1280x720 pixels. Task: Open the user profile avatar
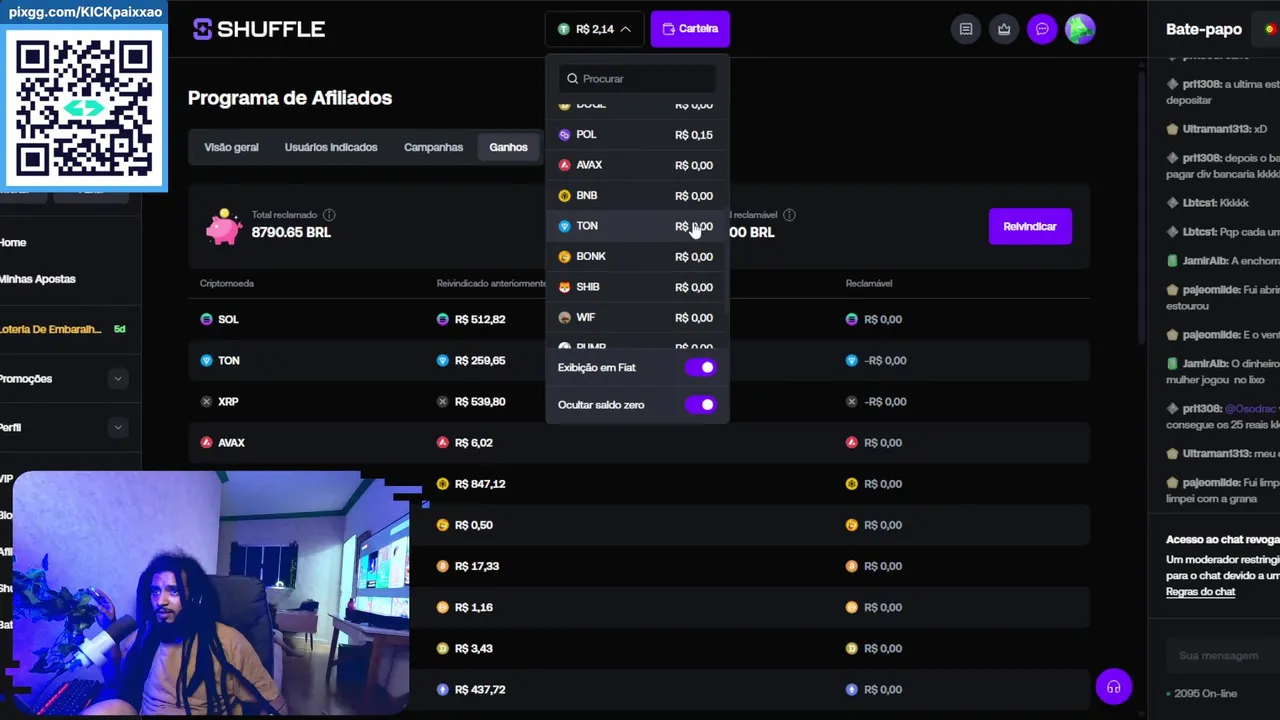(1080, 29)
